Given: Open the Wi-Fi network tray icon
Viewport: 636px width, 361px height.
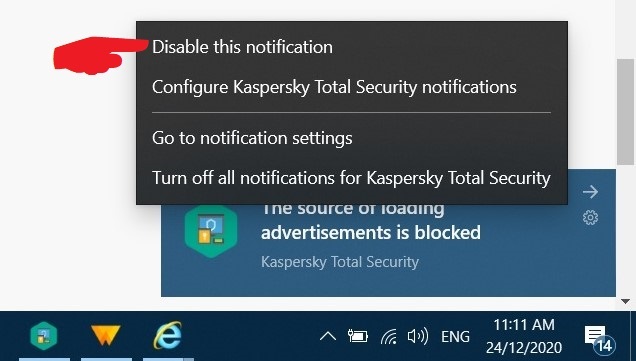Looking at the screenshot, I should coord(389,337).
